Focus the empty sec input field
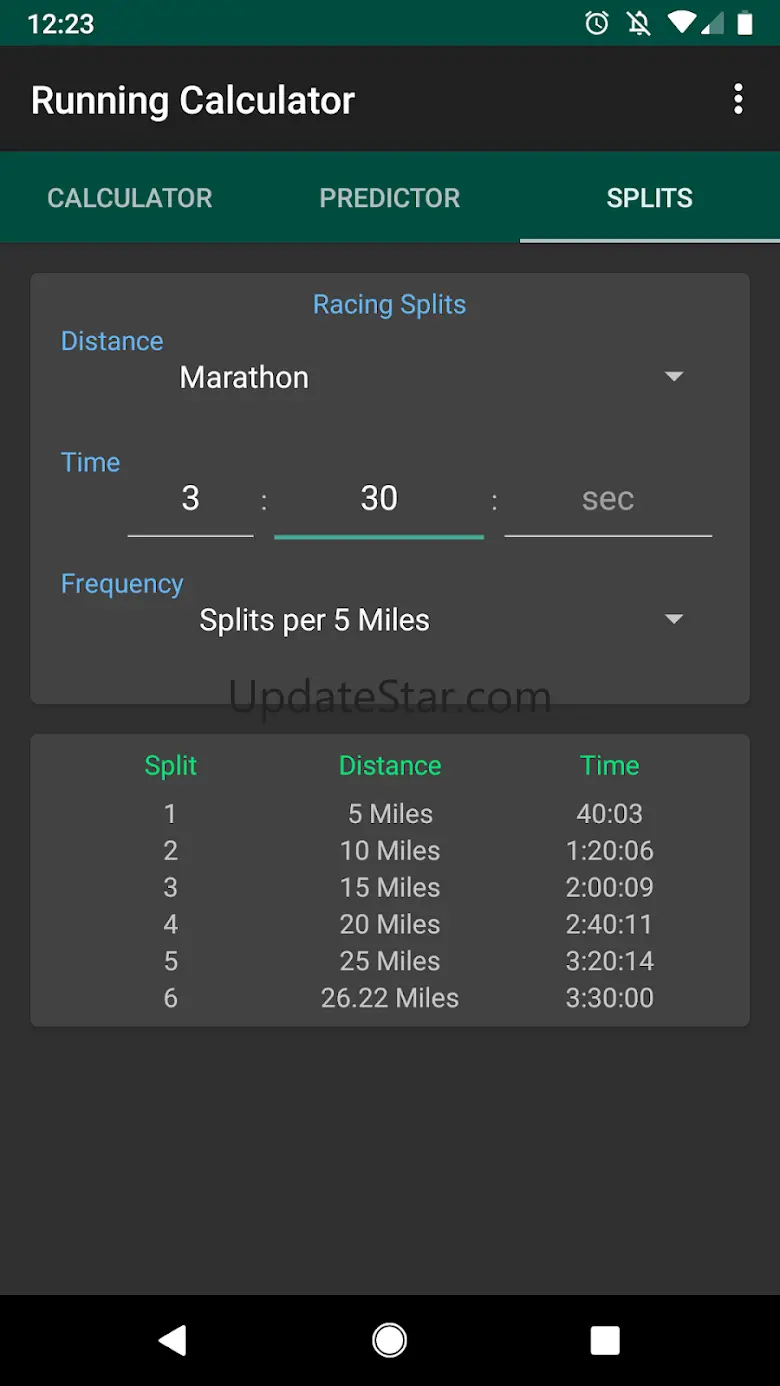This screenshot has height=1386, width=780. pos(608,498)
